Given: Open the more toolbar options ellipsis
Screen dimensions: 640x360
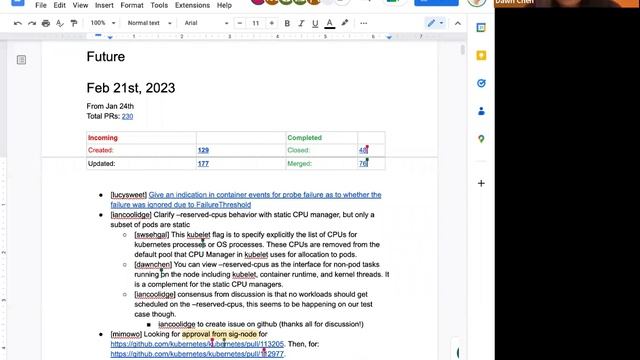Looking at the screenshot, I should [x=364, y=23].
